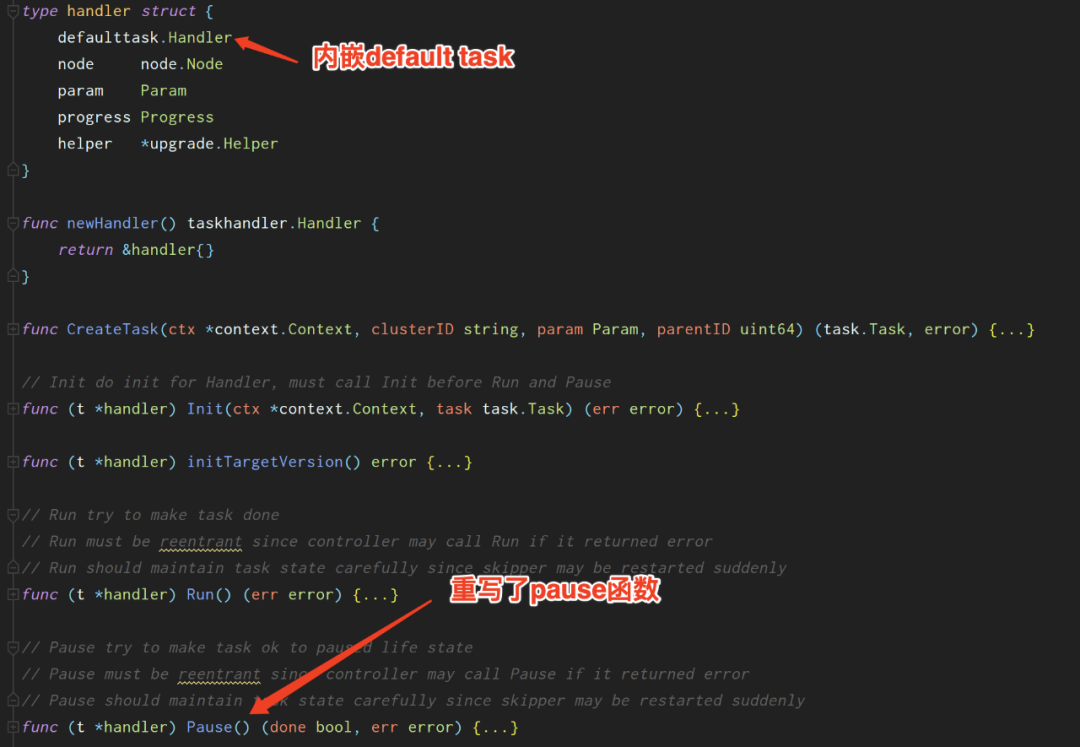The width and height of the screenshot is (1080, 747).
Task: Collapse the Run comment block fold marker
Action: click(12, 515)
